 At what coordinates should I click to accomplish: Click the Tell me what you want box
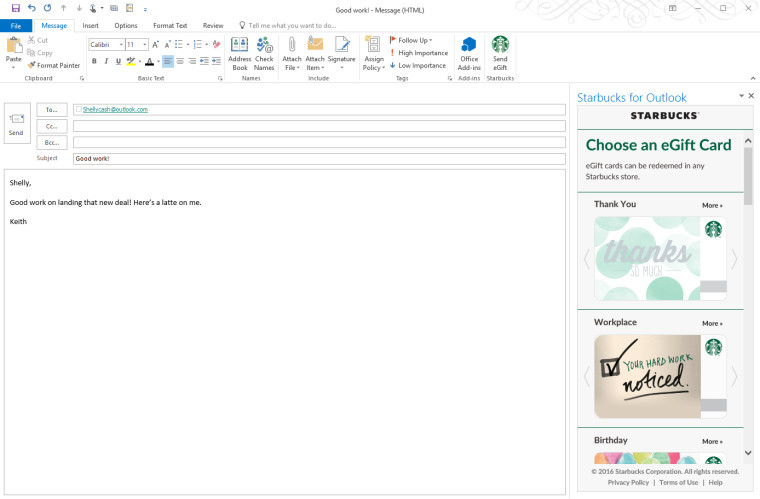287,26
